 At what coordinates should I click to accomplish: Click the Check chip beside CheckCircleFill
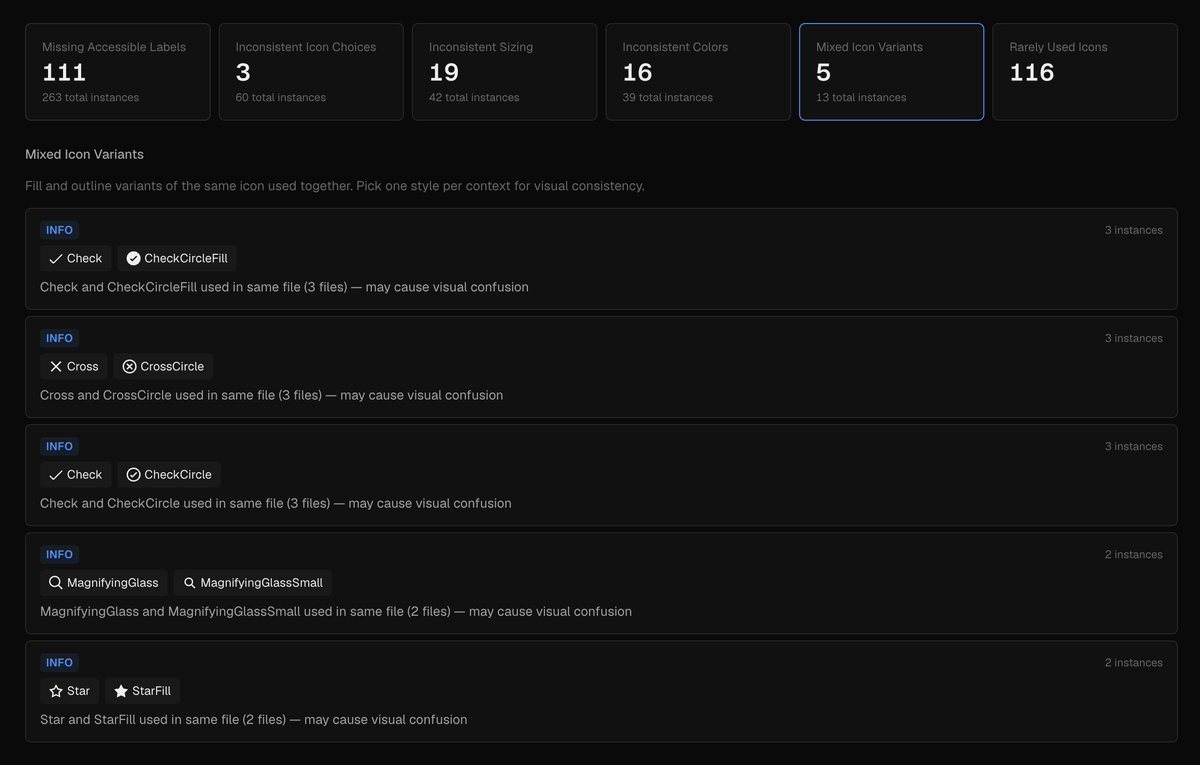click(x=76, y=258)
